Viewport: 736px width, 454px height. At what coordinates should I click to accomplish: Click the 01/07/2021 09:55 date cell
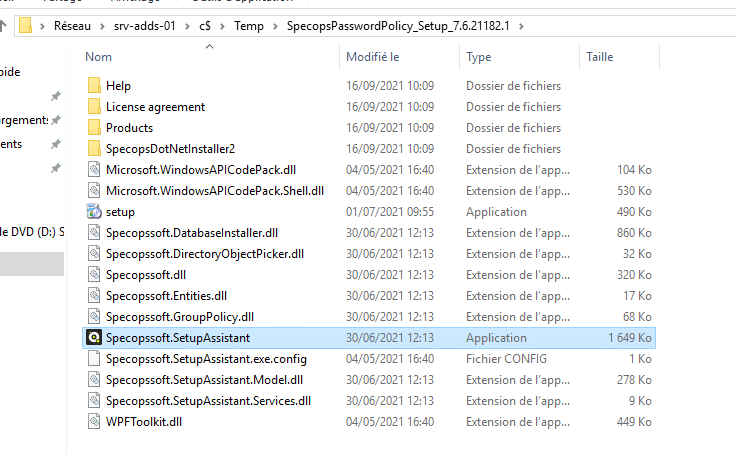(390, 212)
